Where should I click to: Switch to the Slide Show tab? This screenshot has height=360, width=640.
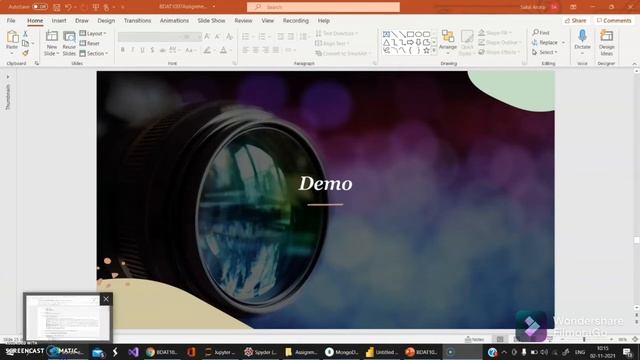(x=211, y=20)
